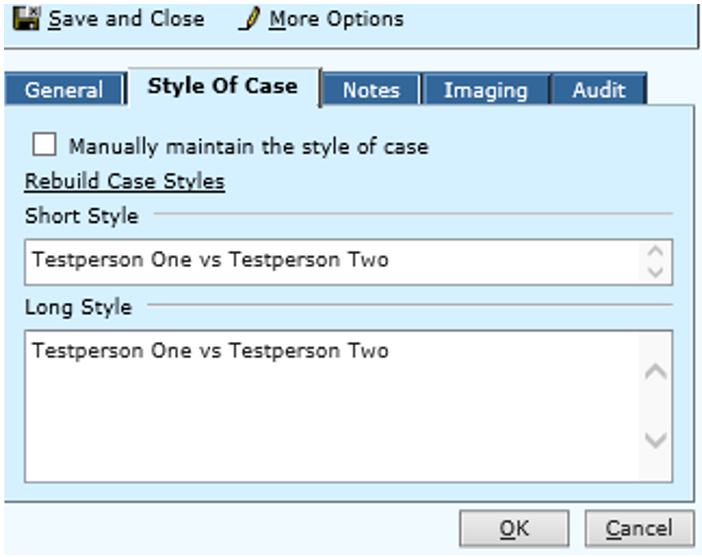Go to the Imaging tab

pos(485,90)
